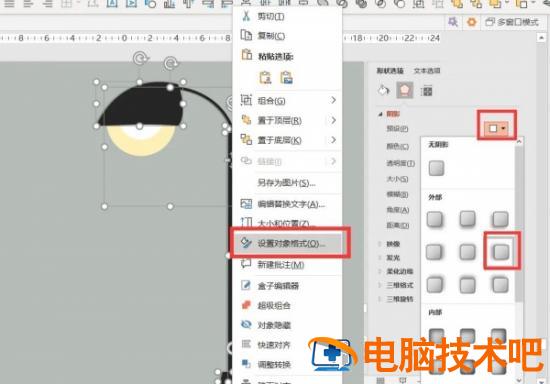Click the slide editor scroll-up arrow
This screenshot has height=384, width=550.
point(541,37)
